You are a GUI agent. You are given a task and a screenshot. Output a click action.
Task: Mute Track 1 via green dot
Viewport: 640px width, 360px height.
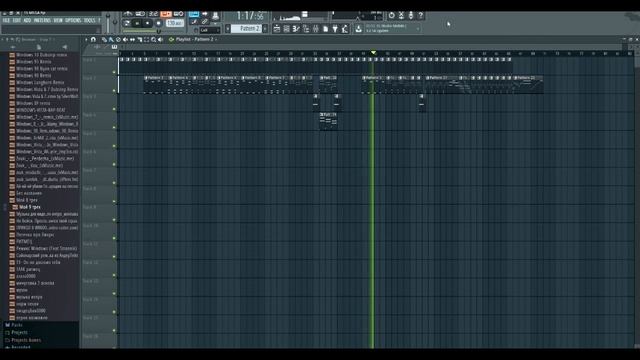point(114,72)
